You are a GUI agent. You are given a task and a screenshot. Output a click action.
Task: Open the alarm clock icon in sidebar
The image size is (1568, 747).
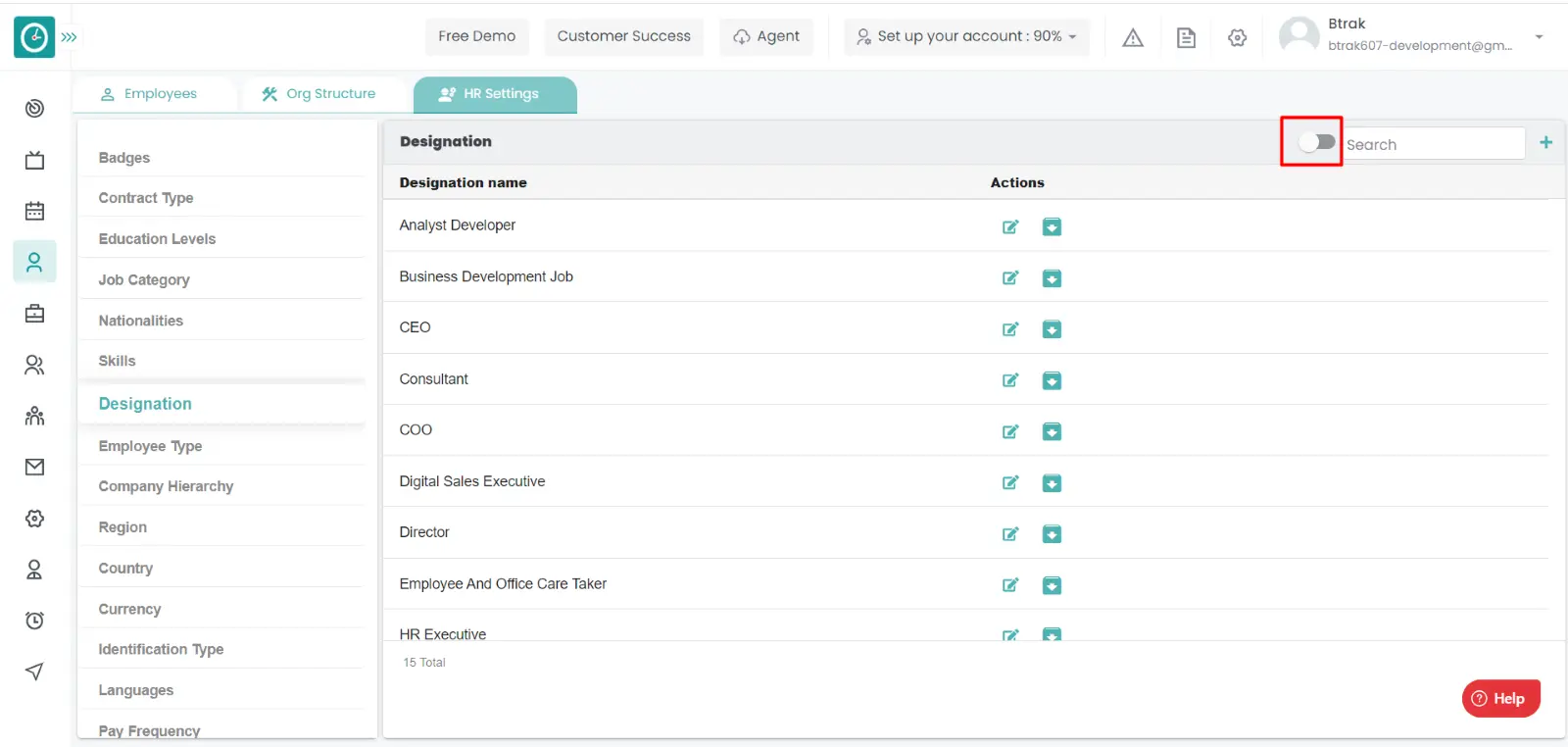click(x=34, y=621)
